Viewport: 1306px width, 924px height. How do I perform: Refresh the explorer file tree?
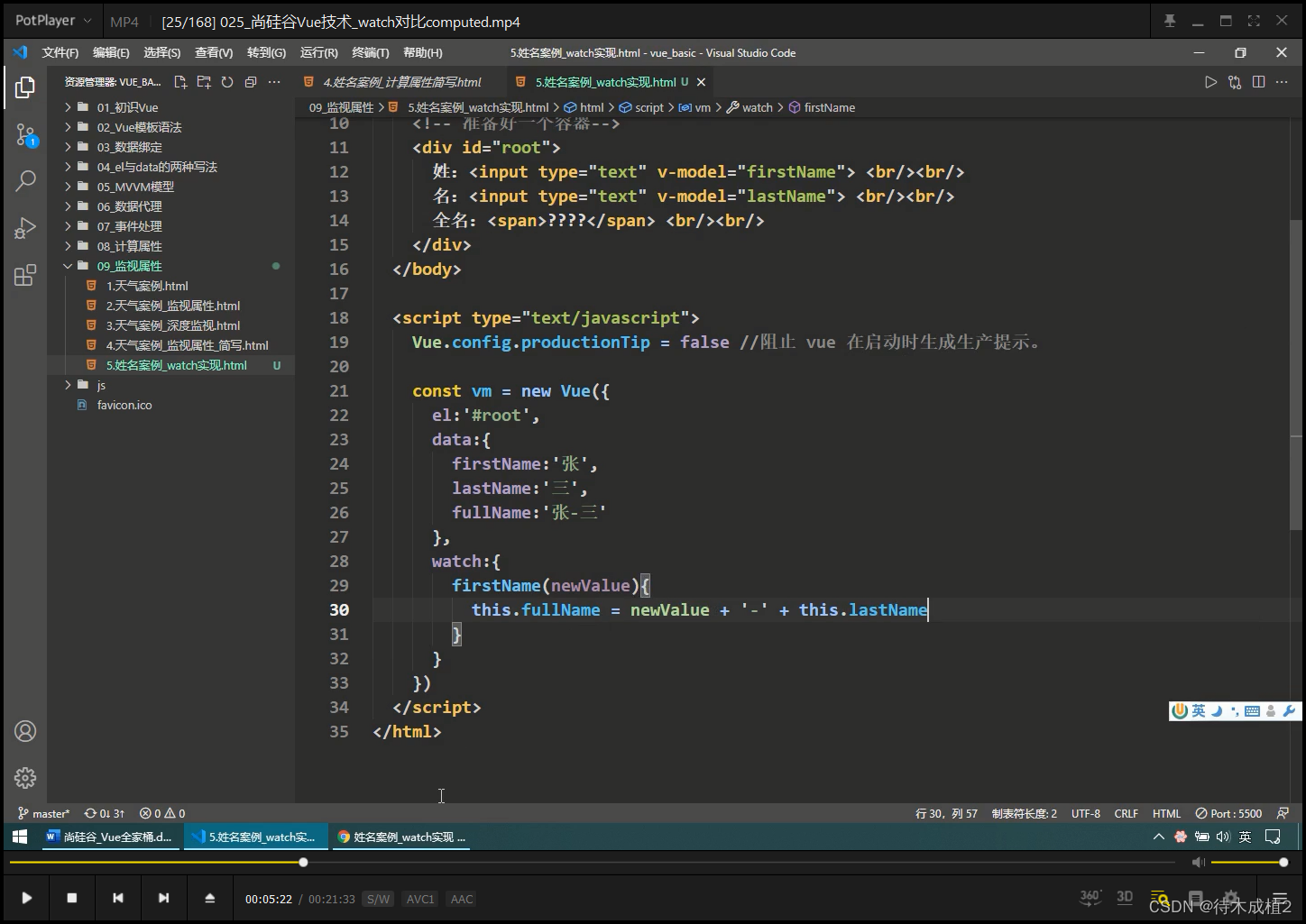click(227, 82)
